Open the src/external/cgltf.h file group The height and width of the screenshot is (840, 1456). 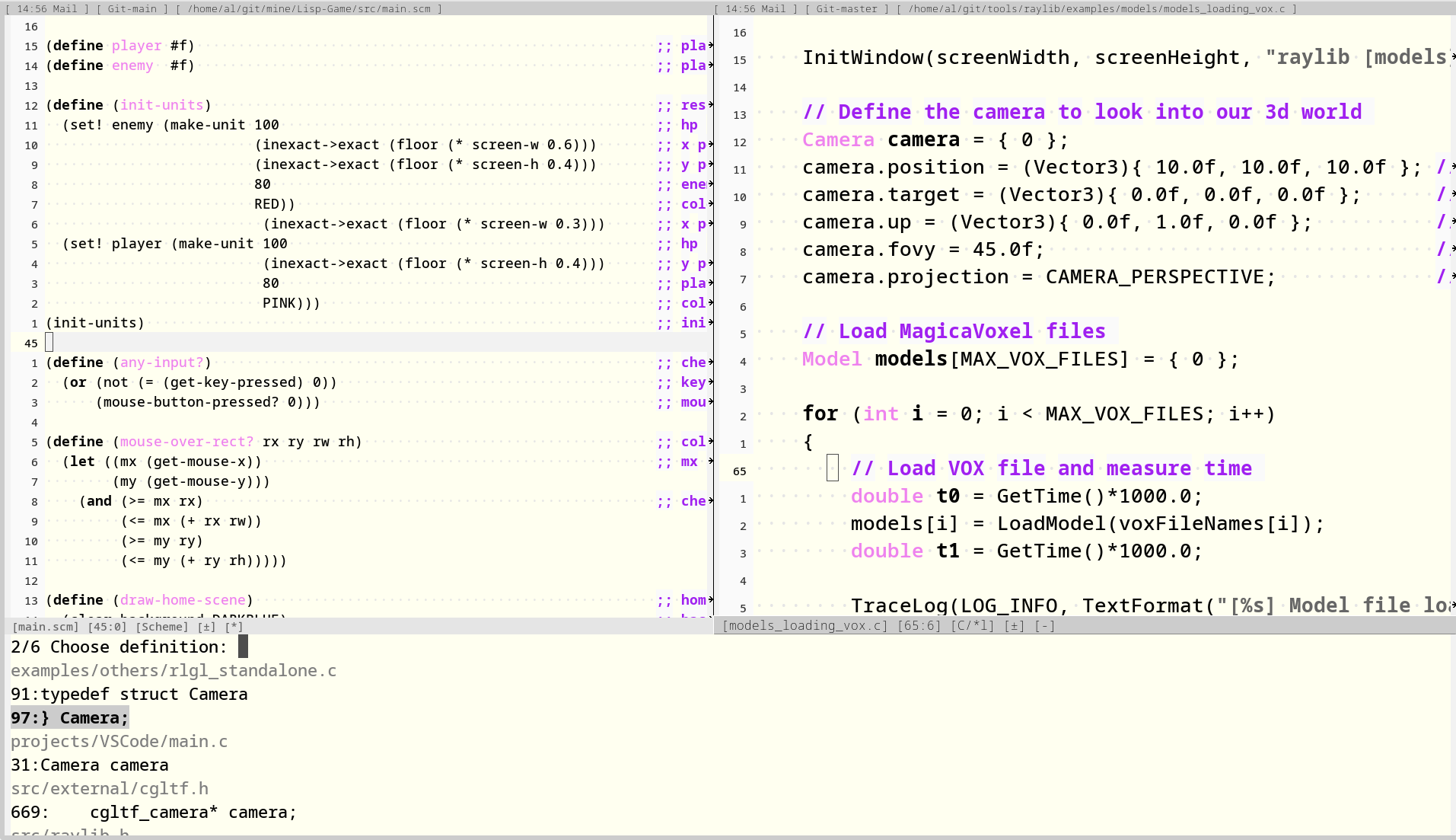(110, 788)
